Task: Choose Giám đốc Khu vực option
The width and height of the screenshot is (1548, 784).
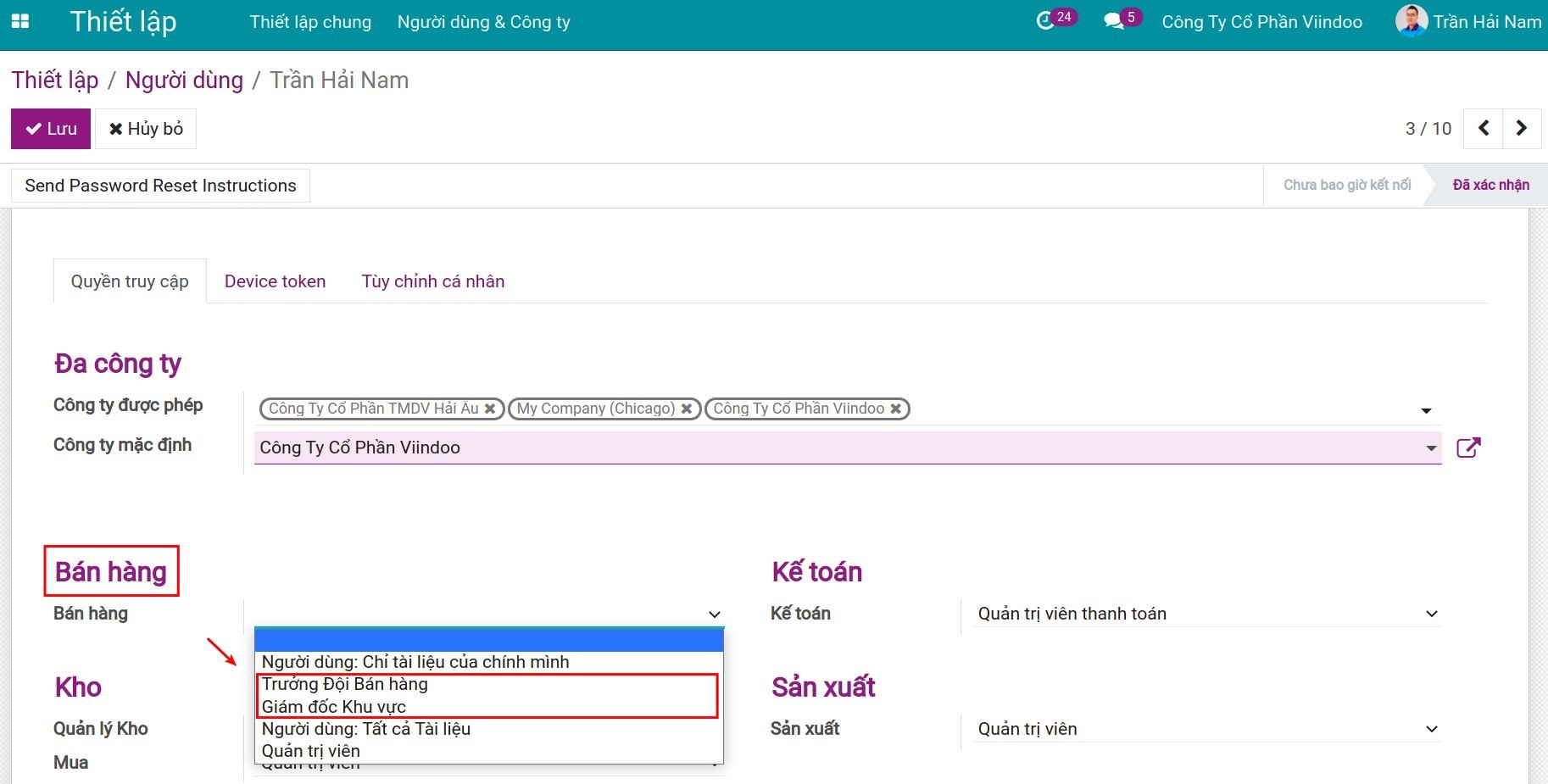Action: click(334, 707)
